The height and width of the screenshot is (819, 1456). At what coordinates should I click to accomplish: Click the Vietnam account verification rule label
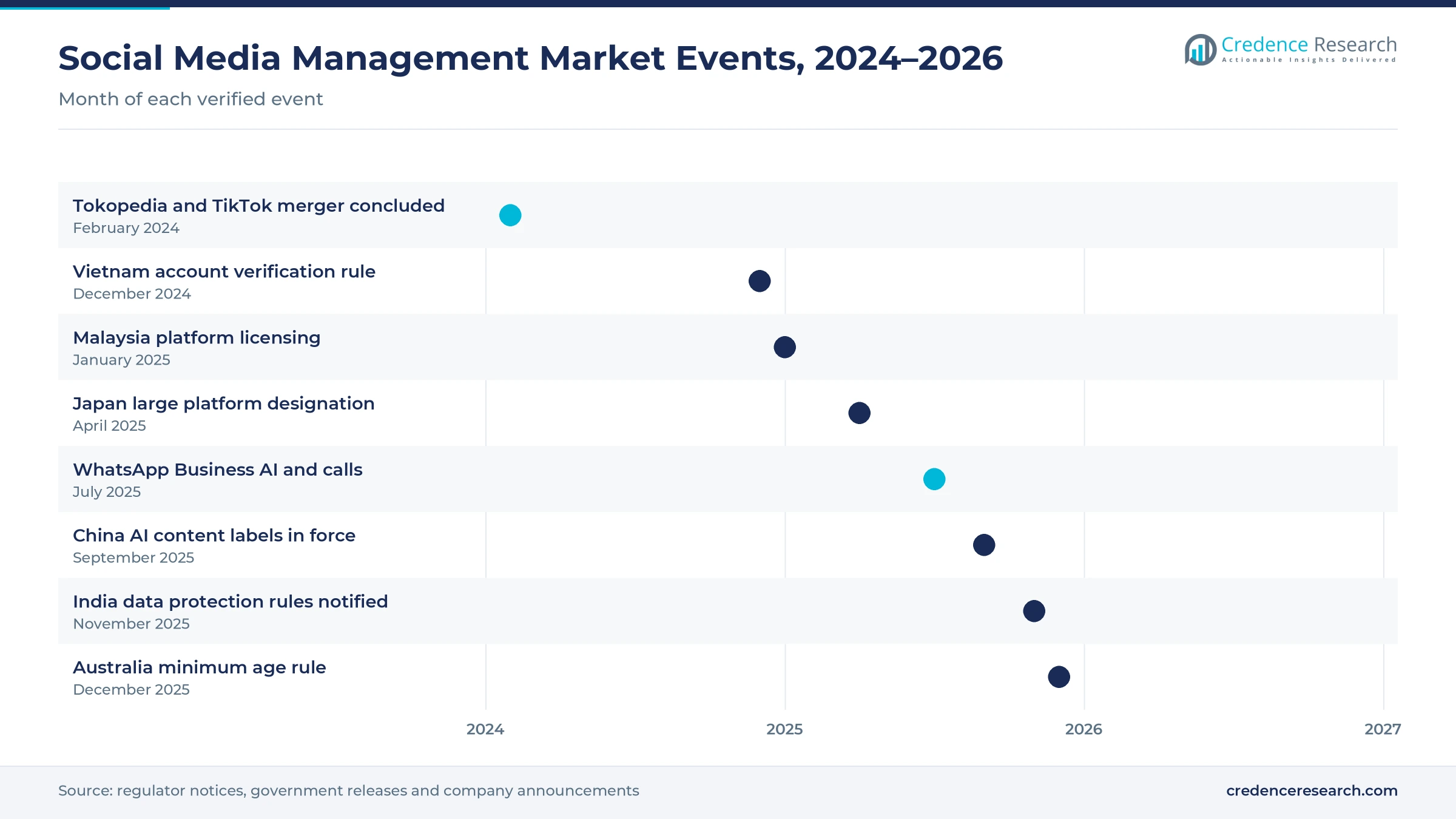pos(224,271)
